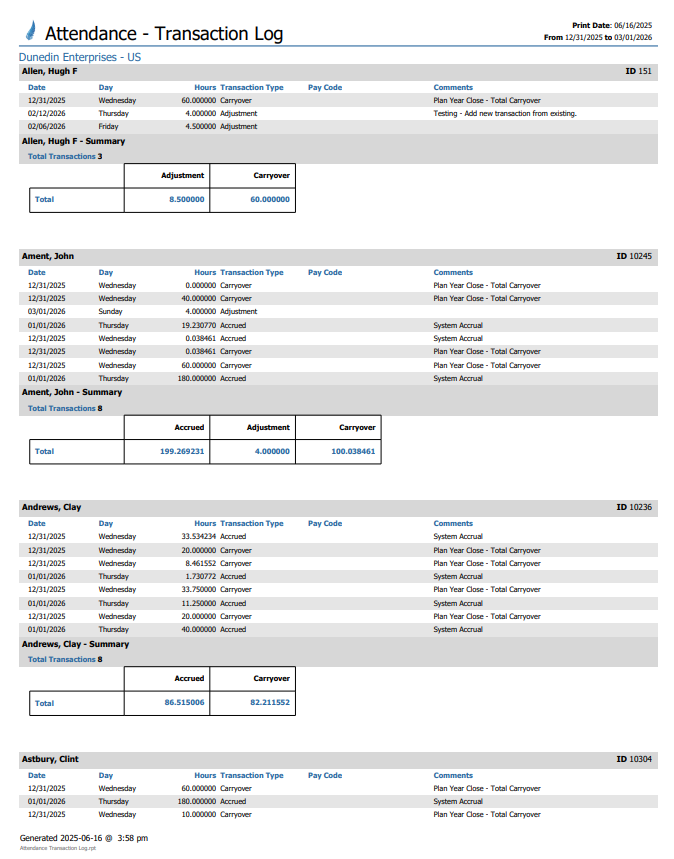Select the Andrews, Clay employee header
This screenshot has height=859, width=674.
[x=52, y=508]
